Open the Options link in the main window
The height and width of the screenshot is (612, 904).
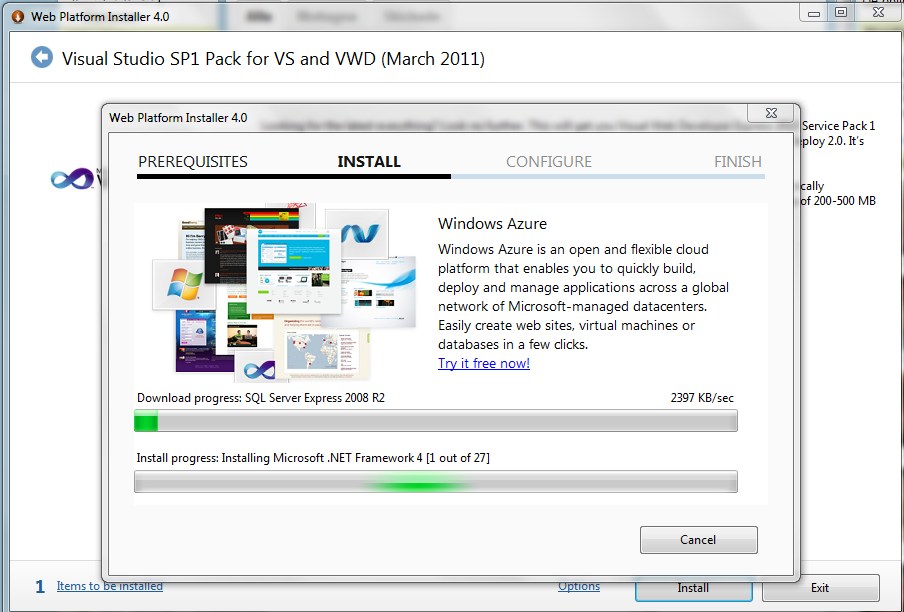(579, 586)
